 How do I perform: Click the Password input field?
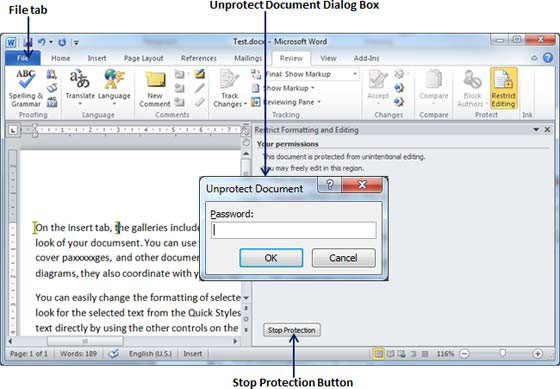(294, 230)
